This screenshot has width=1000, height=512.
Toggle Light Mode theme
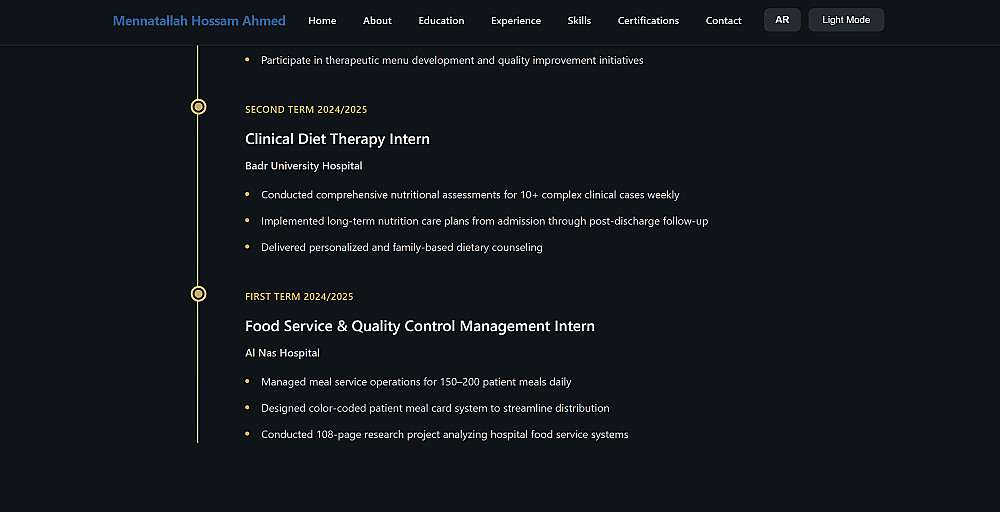click(x=846, y=20)
